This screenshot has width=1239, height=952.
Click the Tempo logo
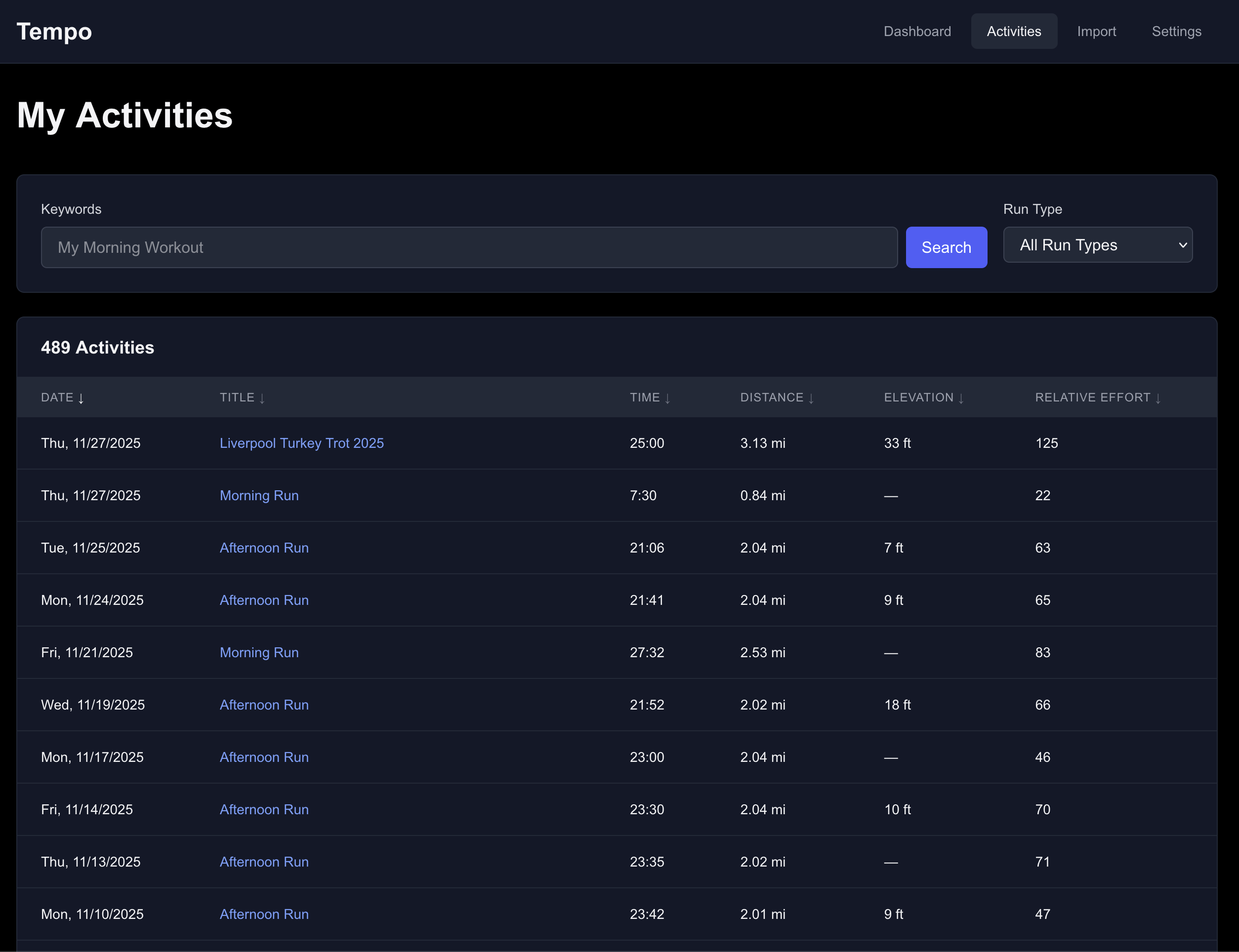pos(54,31)
